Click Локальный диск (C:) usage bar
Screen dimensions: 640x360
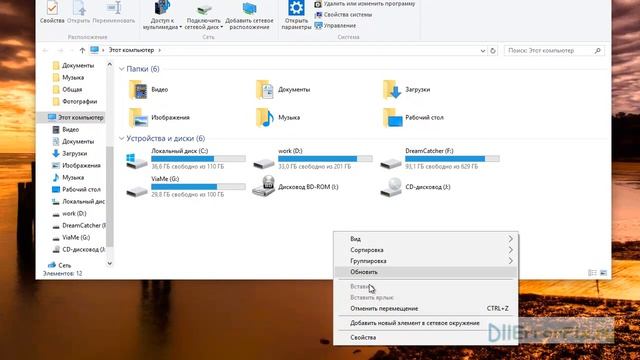click(198, 159)
